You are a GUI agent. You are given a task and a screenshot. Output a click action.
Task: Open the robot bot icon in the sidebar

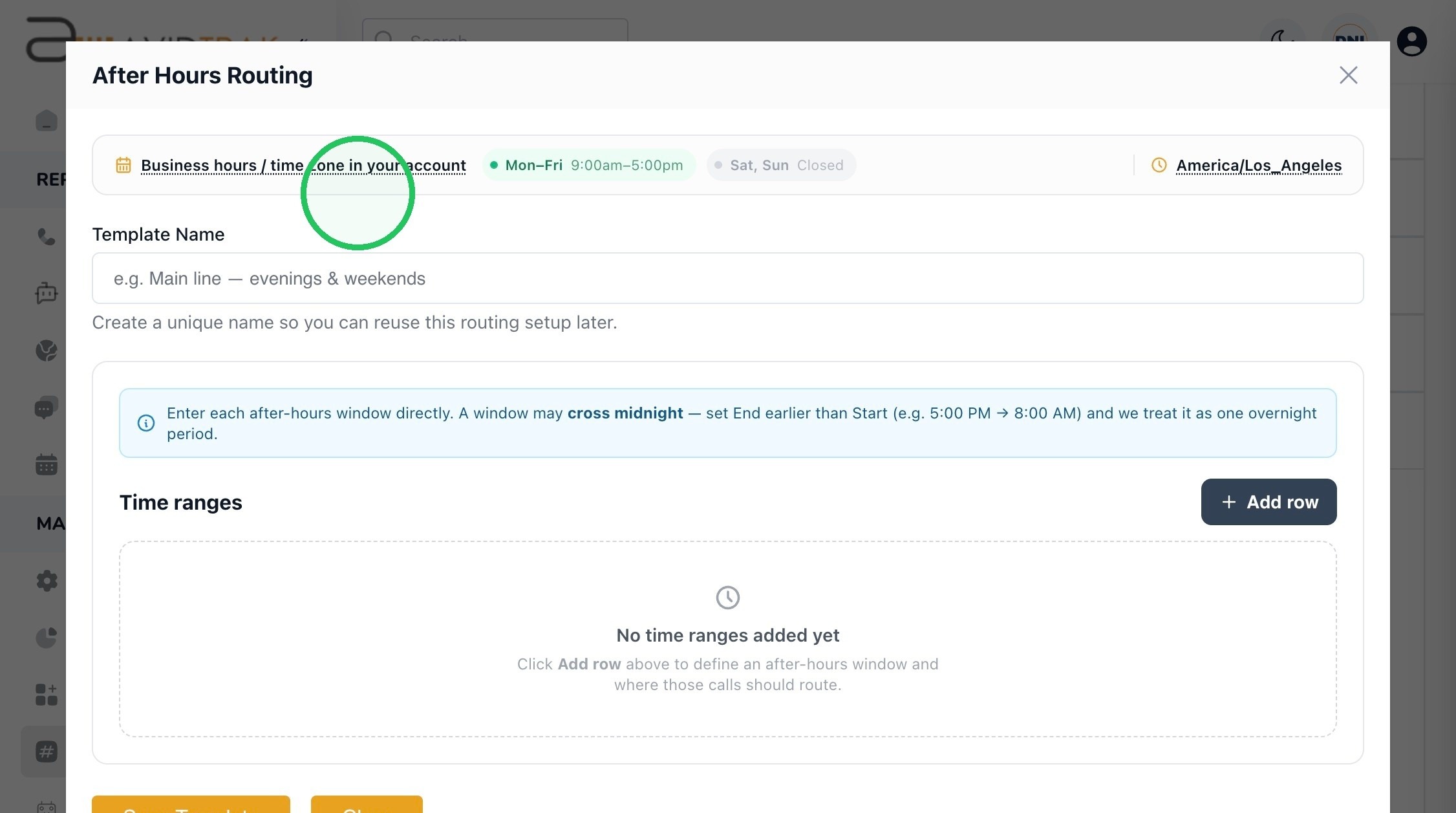pos(47,293)
